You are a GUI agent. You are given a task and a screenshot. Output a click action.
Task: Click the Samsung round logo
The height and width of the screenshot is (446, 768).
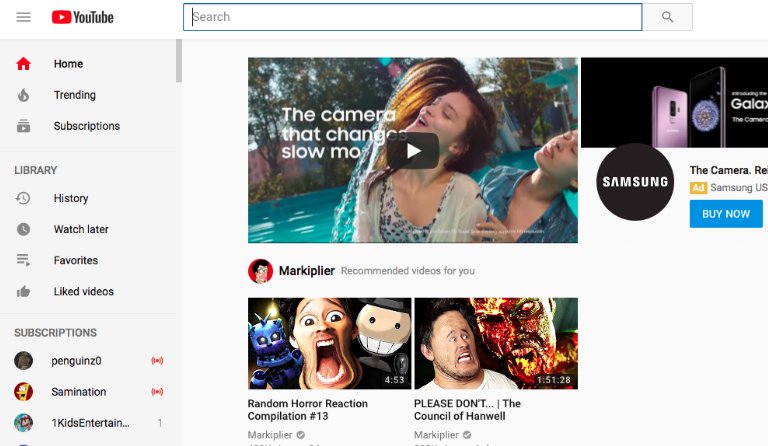[x=635, y=182]
